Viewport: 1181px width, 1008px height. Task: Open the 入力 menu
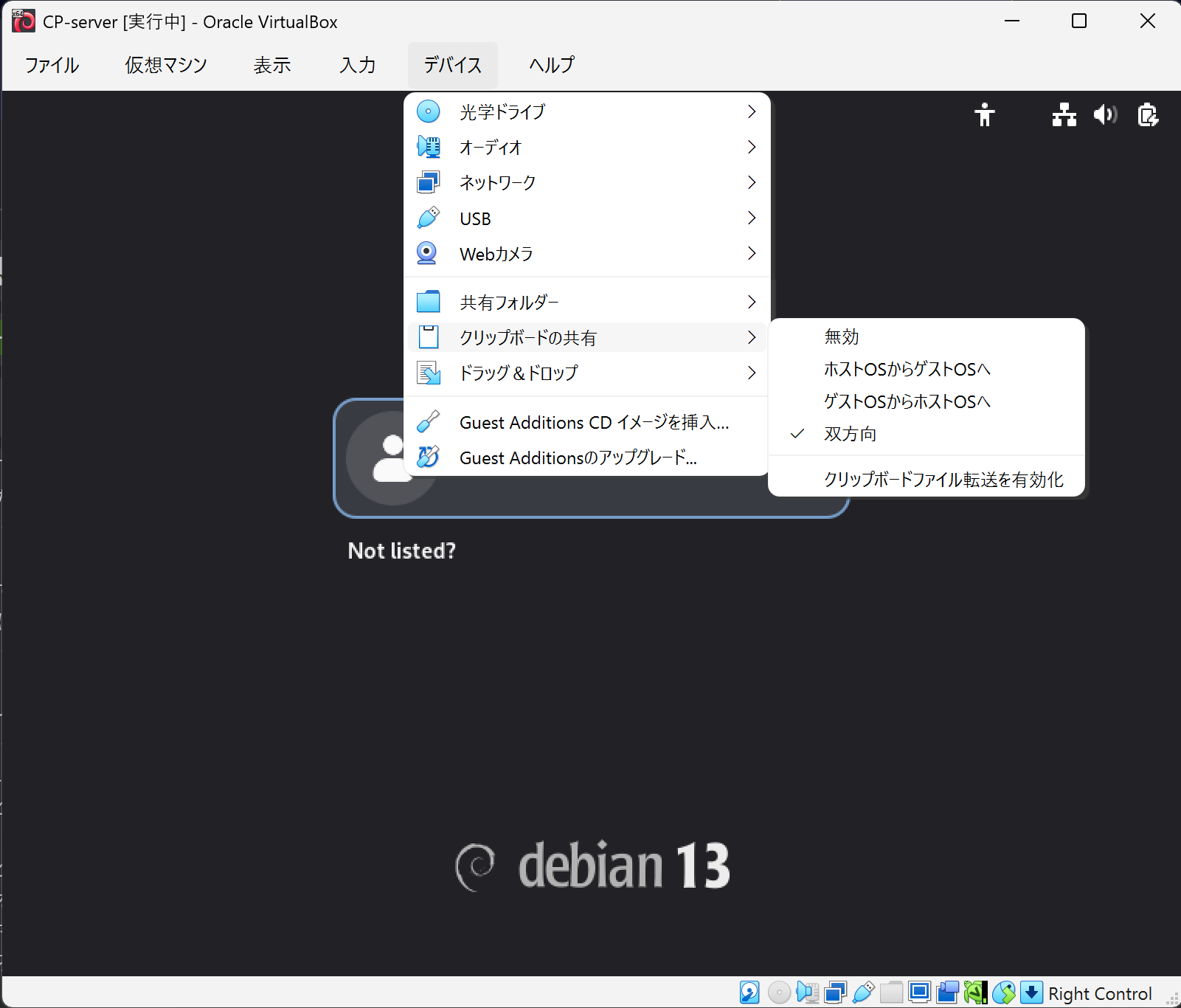[358, 65]
